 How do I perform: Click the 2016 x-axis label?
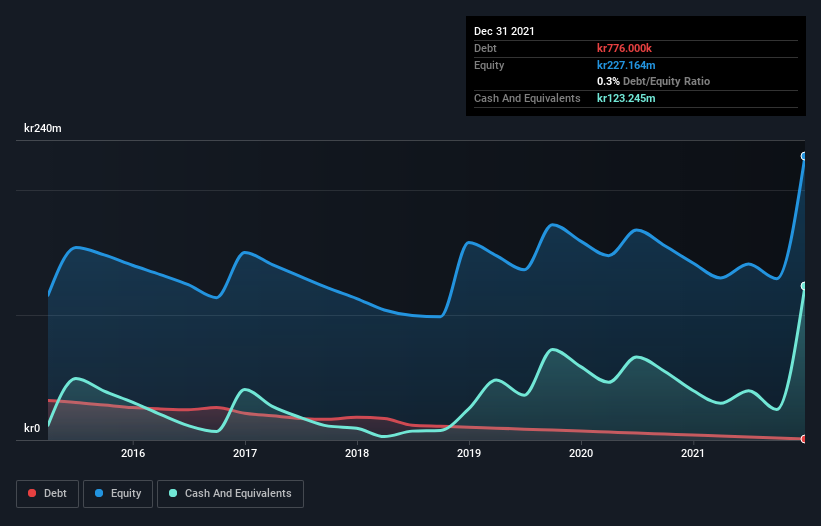coord(133,453)
